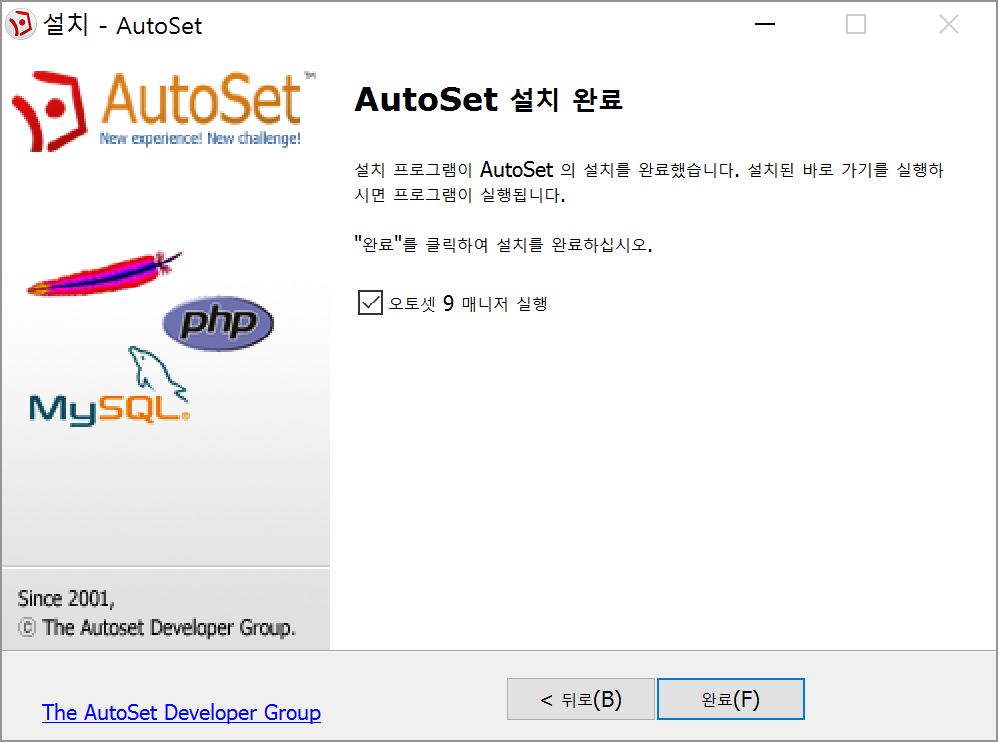Image resolution: width=998 pixels, height=742 pixels.
Task: Click the 완료(F) finish button
Action: (x=731, y=699)
